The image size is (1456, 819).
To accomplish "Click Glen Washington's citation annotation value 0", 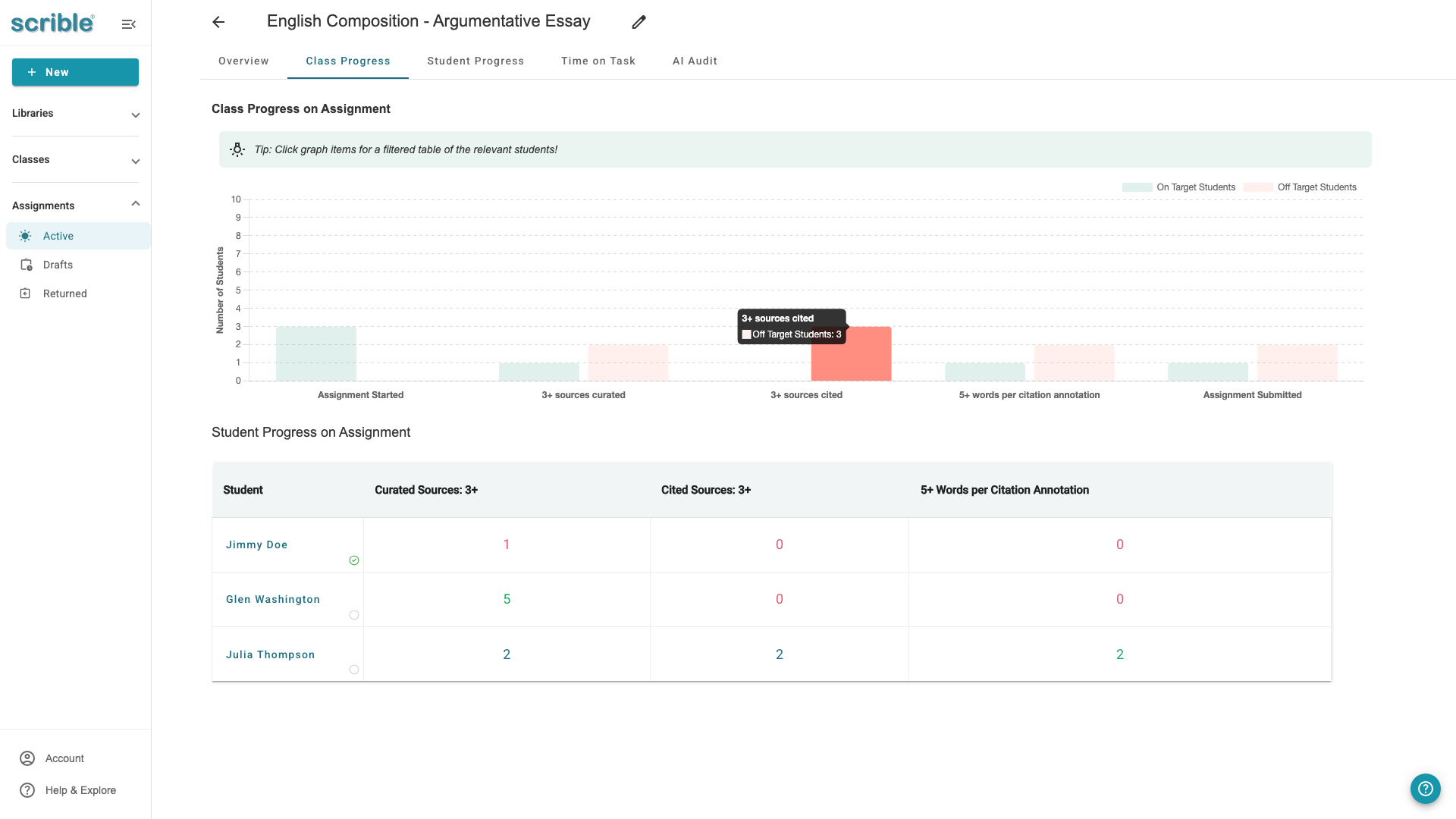I will (1120, 599).
